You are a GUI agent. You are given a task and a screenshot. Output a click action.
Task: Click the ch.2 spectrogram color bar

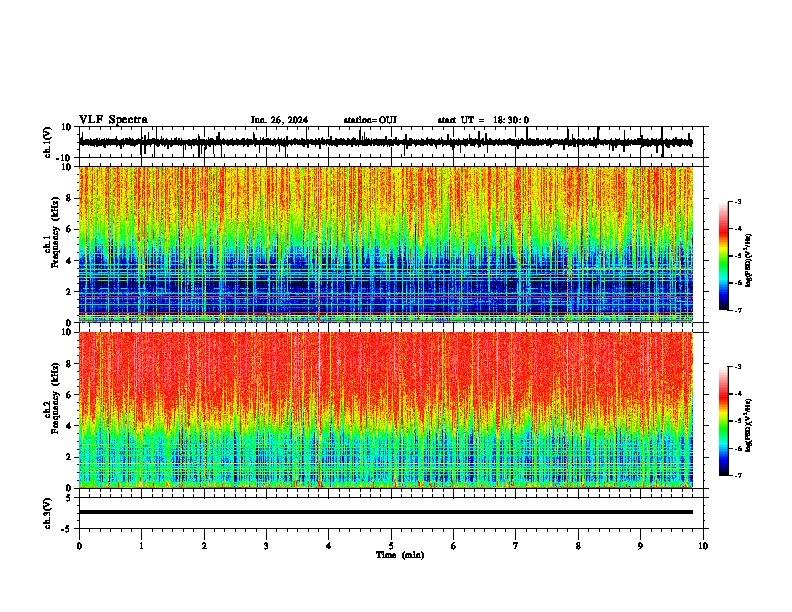click(x=724, y=421)
